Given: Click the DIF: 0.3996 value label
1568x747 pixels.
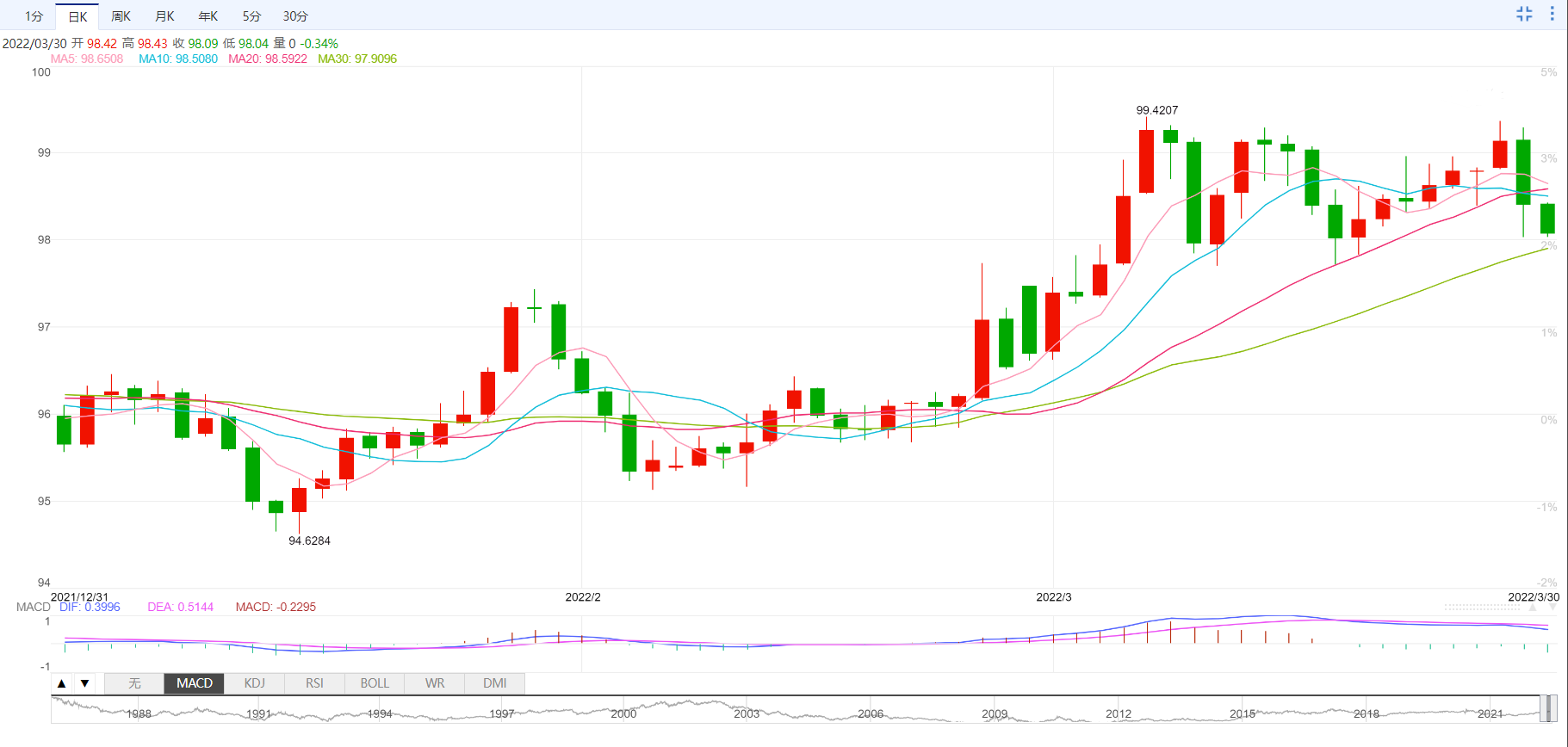Looking at the screenshot, I should coord(90,607).
